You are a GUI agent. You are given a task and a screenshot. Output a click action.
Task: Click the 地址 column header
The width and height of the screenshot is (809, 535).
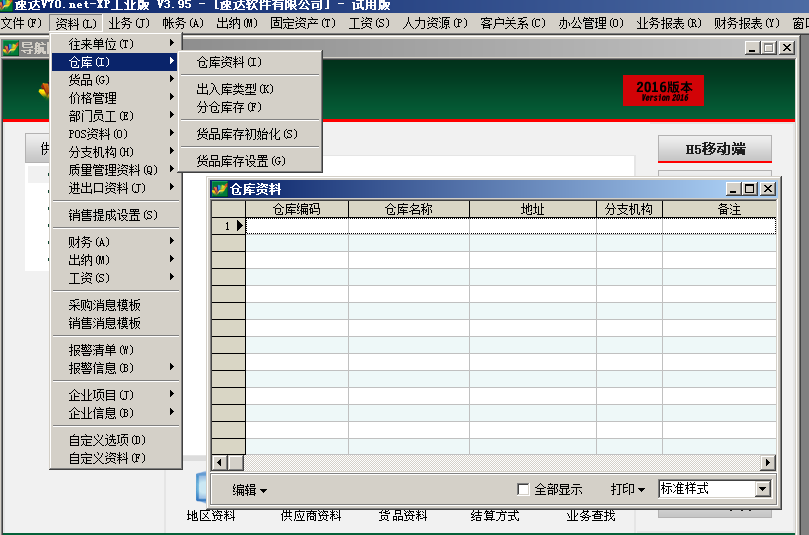tap(532, 209)
